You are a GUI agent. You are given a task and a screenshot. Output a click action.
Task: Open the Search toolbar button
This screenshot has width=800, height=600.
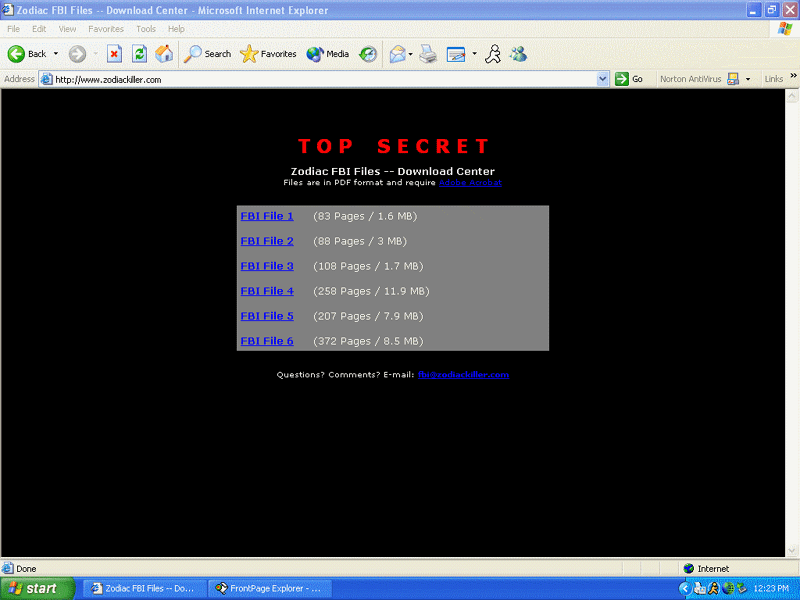(207, 54)
